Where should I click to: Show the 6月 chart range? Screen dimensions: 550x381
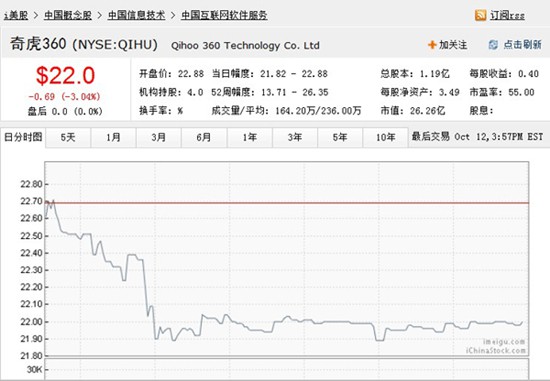point(204,138)
